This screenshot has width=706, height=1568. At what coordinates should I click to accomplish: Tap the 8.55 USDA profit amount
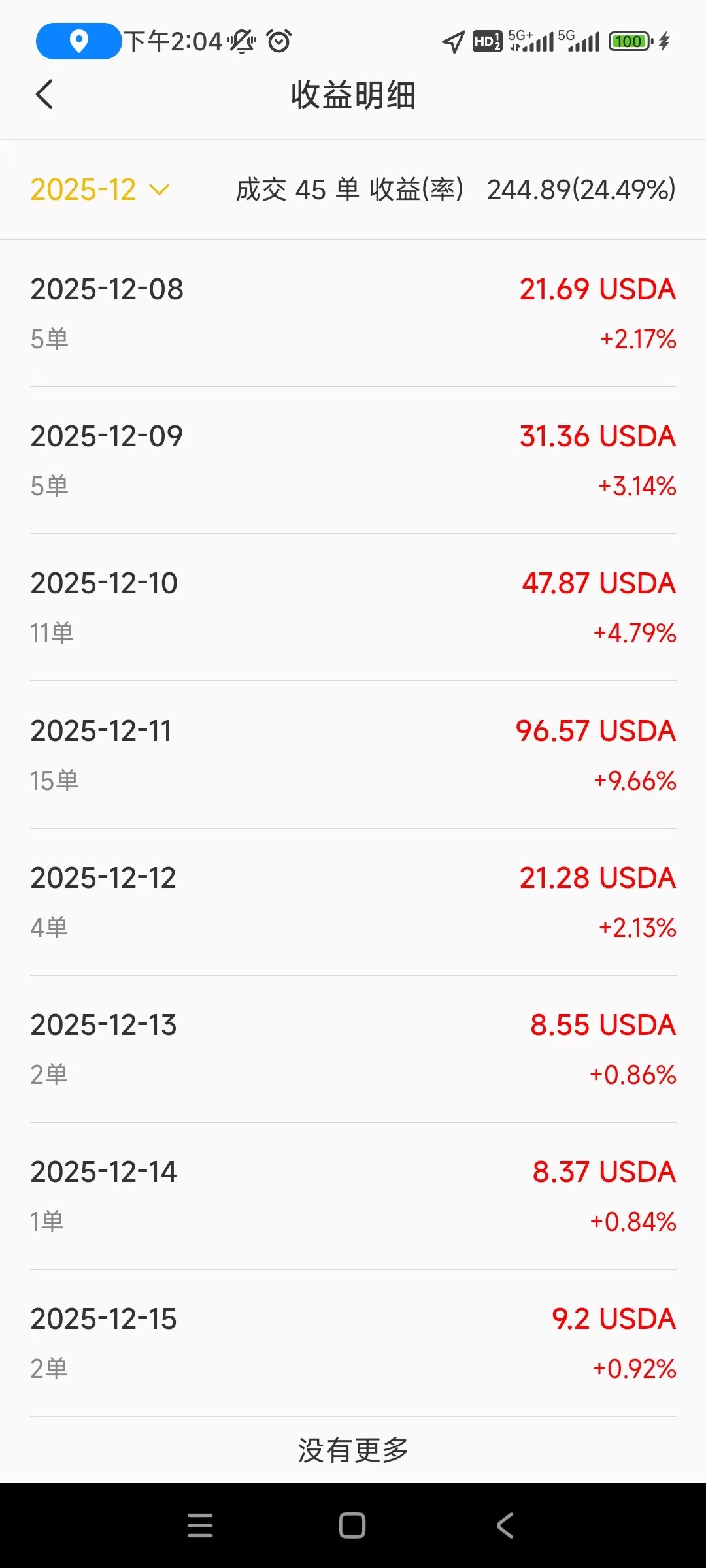(602, 1024)
